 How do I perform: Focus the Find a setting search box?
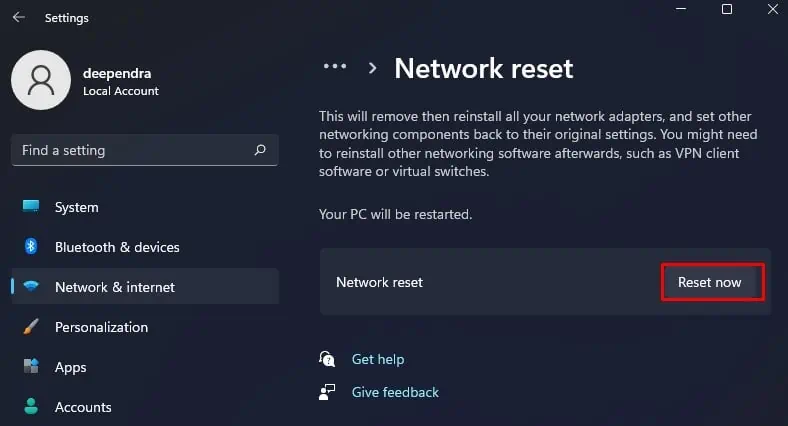tap(130, 150)
